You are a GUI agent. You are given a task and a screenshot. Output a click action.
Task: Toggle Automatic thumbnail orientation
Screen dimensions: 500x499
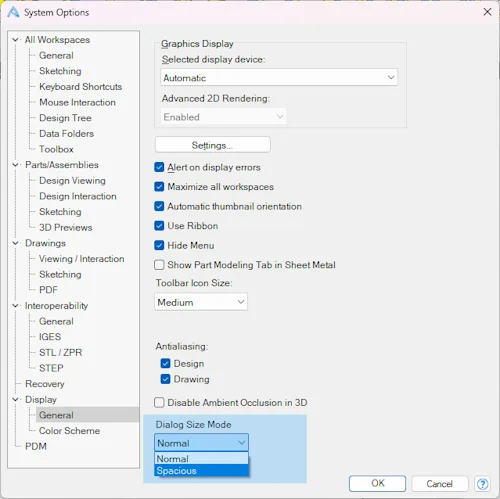click(x=159, y=206)
